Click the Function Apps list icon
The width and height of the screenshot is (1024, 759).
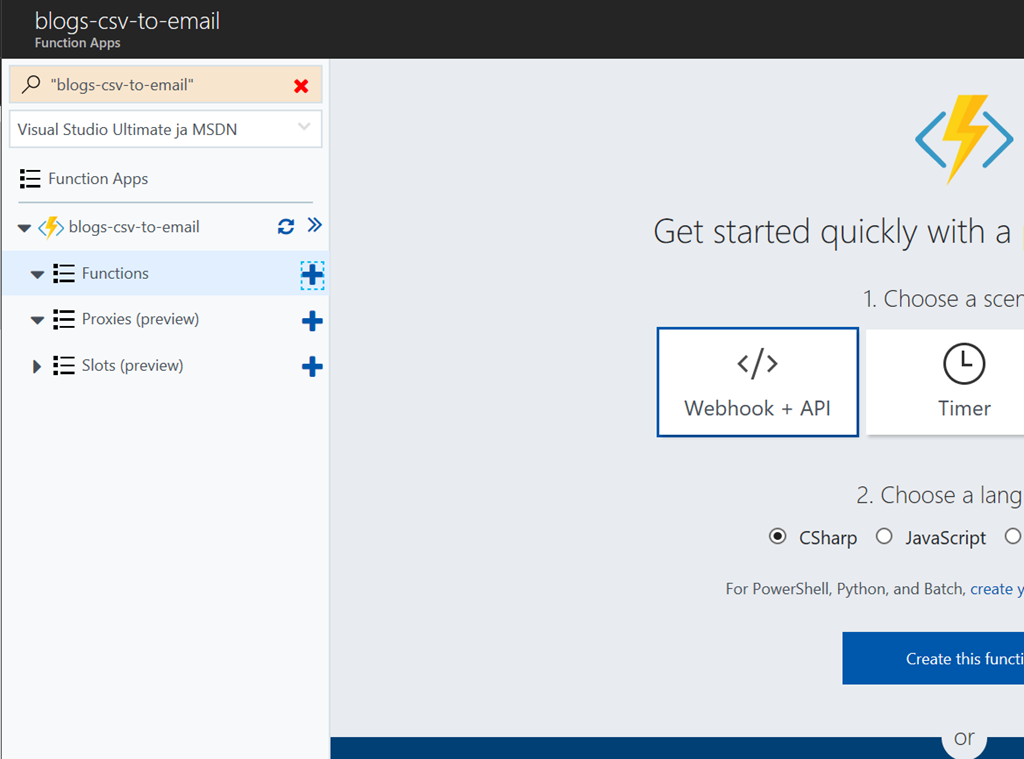coord(30,179)
